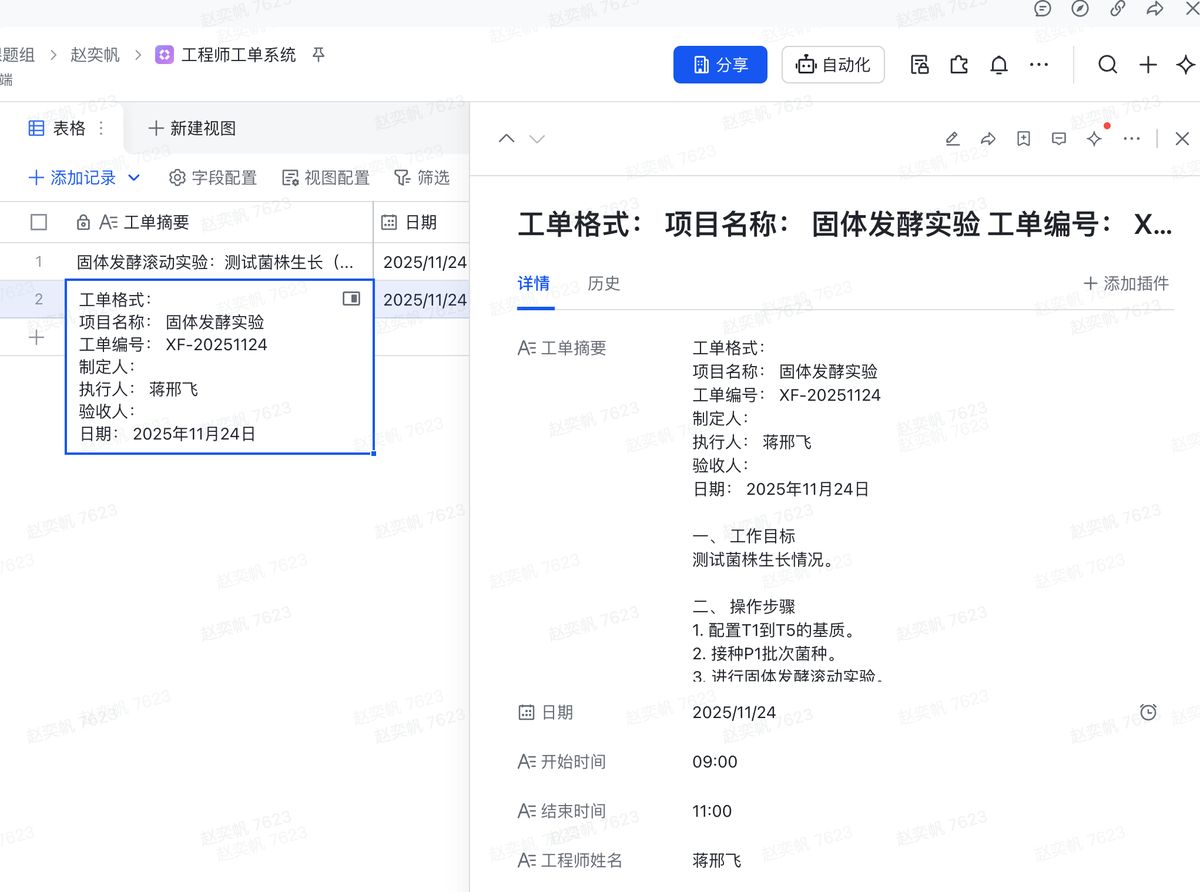The image size is (1200, 892).
Task: Open comments icon in record panel
Action: 1059,139
